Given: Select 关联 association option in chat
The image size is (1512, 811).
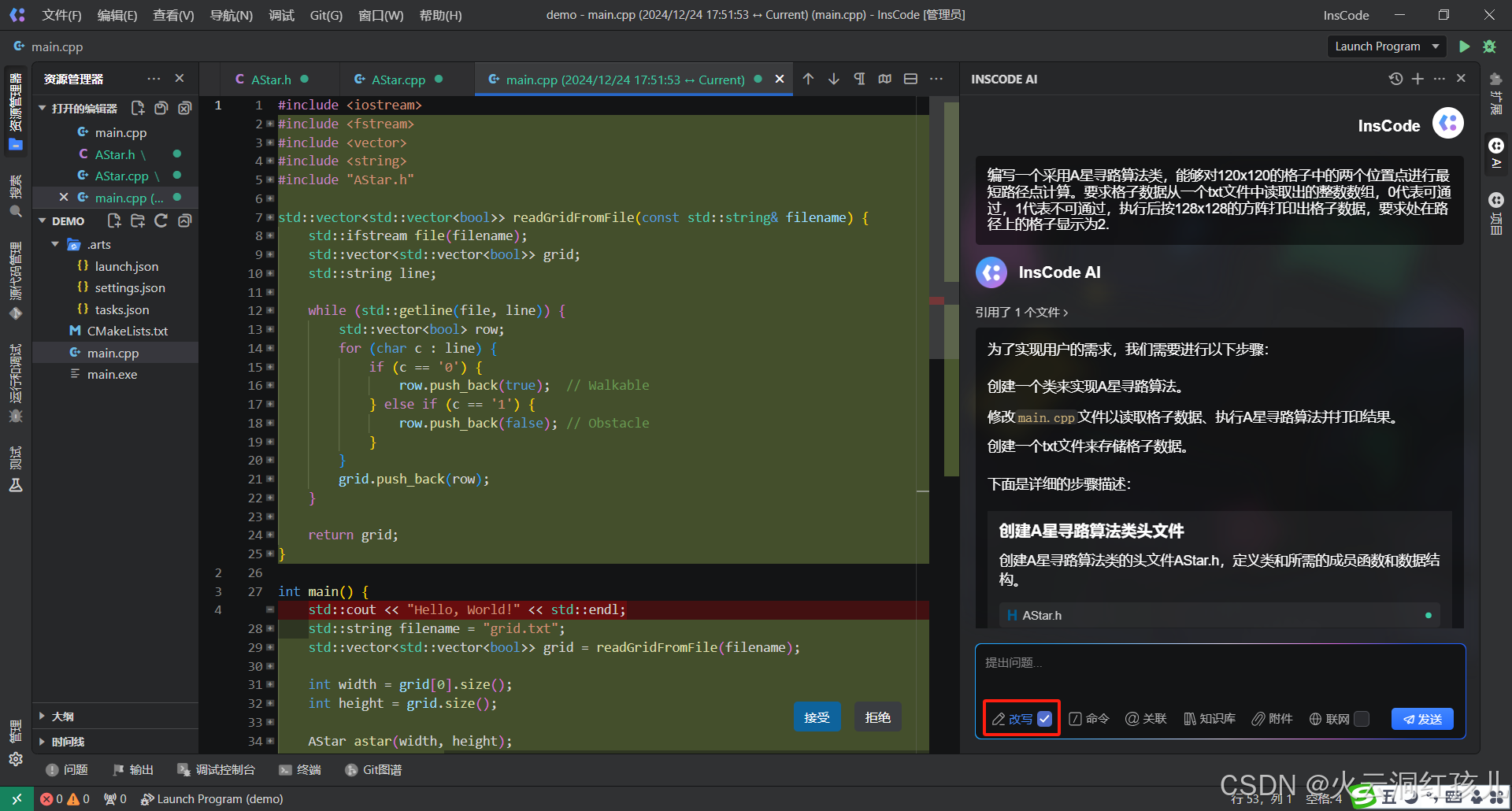Looking at the screenshot, I should [x=1146, y=719].
